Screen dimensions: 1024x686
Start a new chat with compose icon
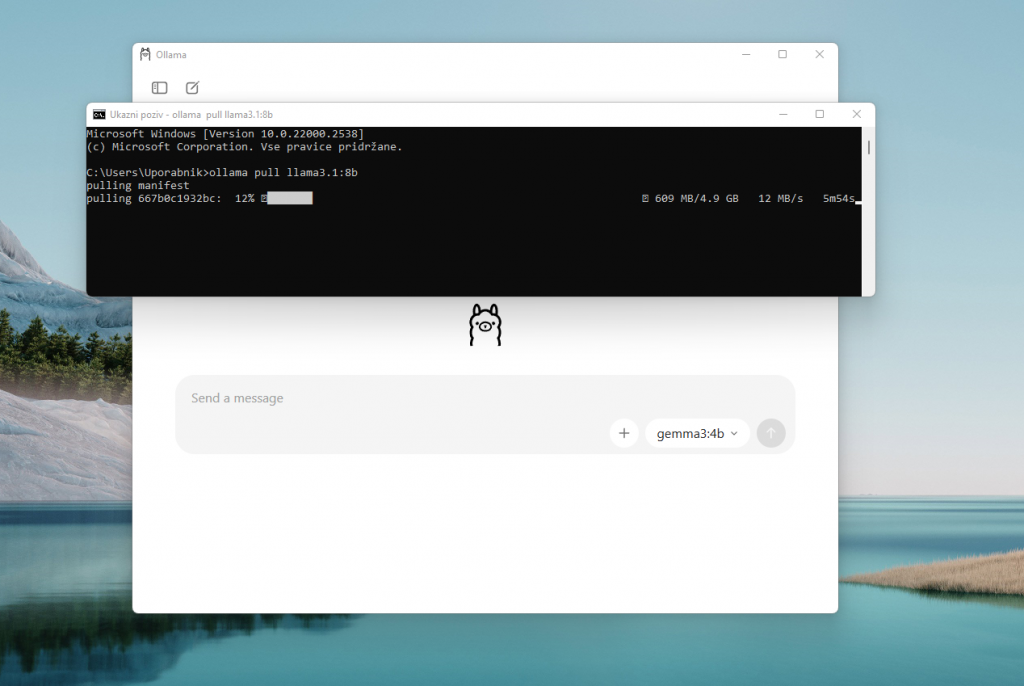[192, 88]
